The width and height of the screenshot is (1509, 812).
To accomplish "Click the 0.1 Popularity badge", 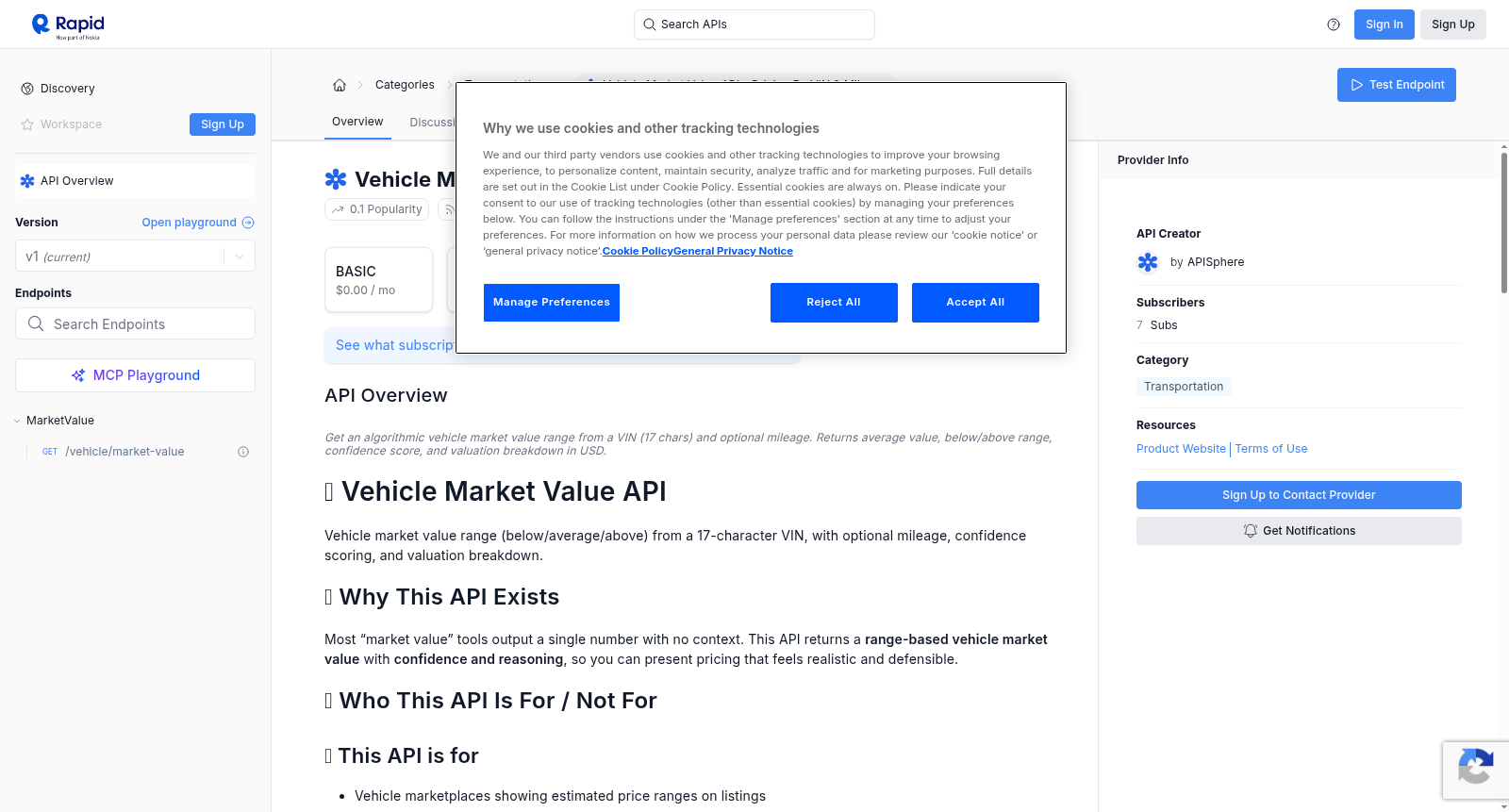I will (x=376, y=209).
